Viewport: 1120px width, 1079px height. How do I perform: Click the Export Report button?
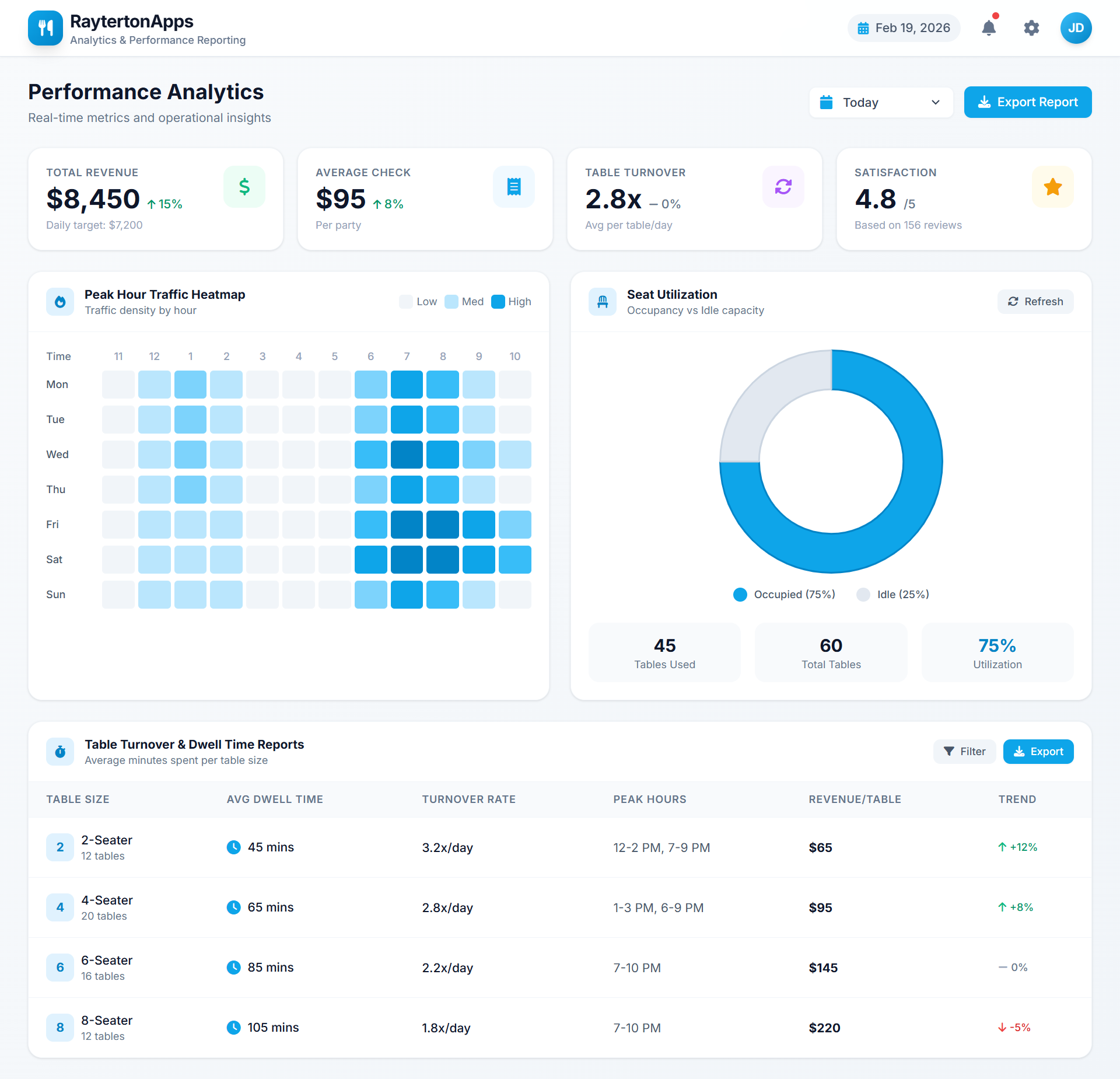[1028, 102]
